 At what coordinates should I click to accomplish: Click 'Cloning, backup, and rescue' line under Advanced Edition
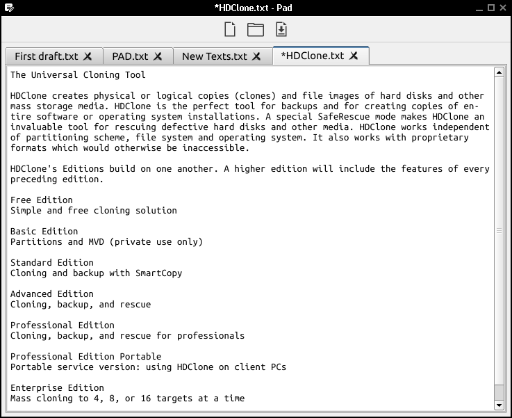[x=80, y=304]
